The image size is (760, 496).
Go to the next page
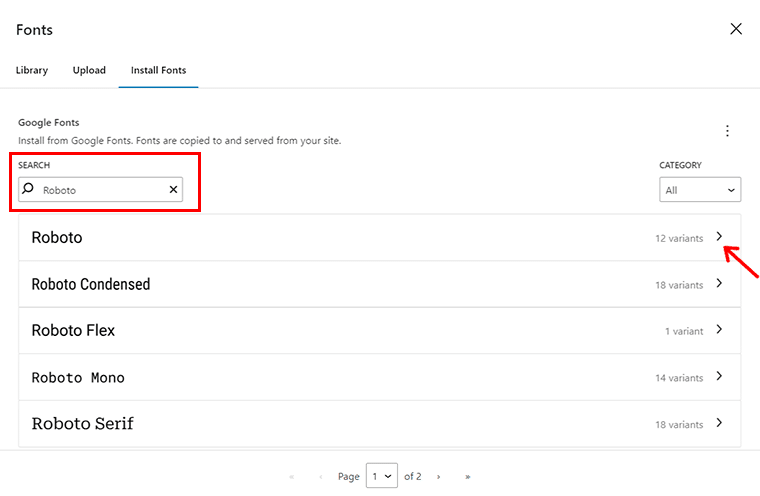tap(438, 477)
